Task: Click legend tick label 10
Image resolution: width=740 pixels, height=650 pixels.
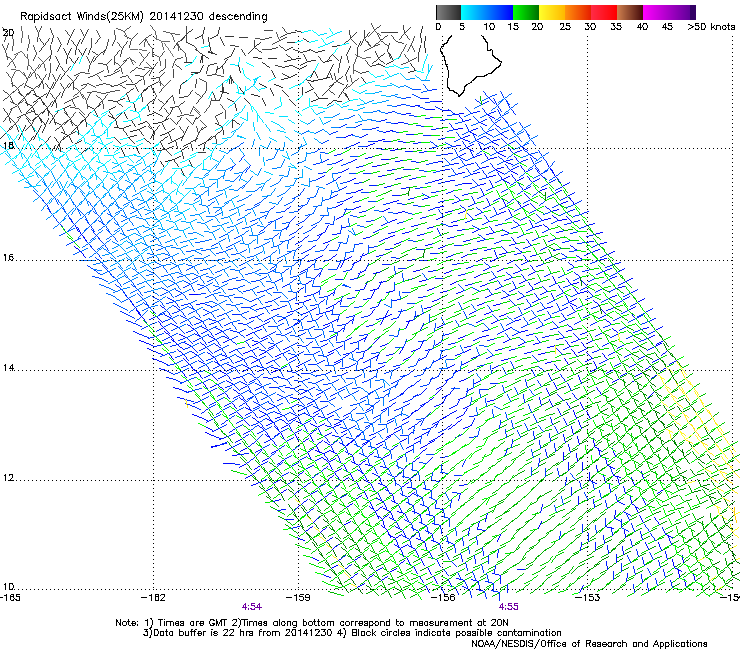Action: click(489, 27)
